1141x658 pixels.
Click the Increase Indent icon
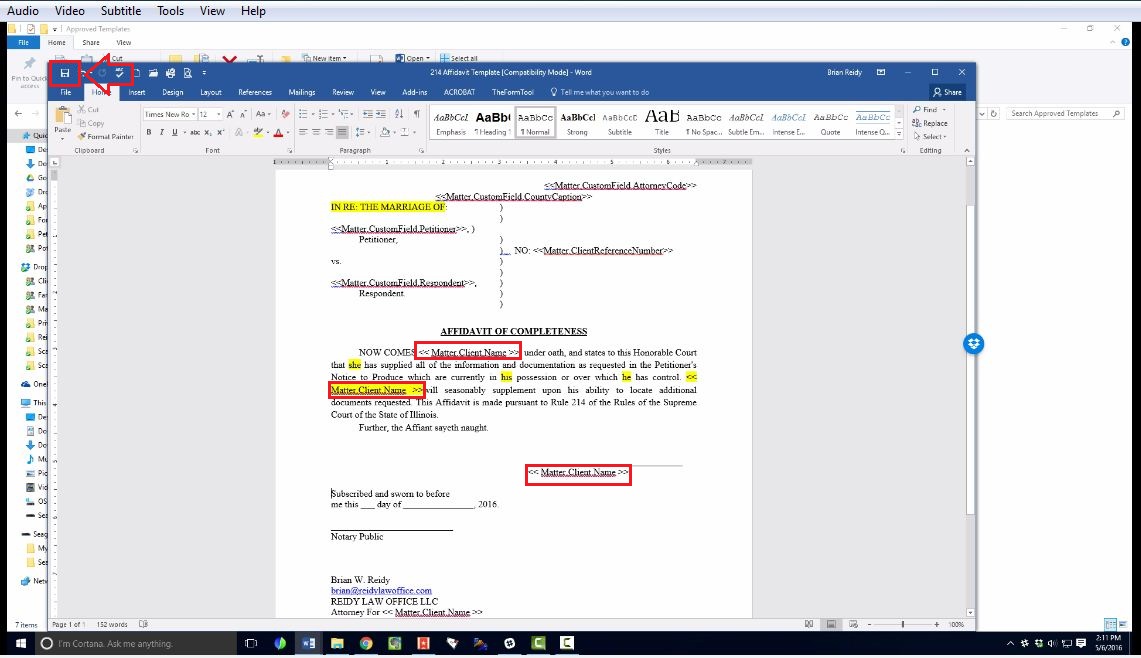coord(381,114)
